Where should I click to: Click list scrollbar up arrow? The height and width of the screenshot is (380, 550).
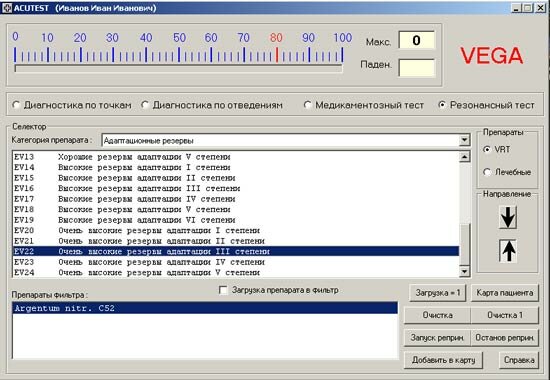464,156
